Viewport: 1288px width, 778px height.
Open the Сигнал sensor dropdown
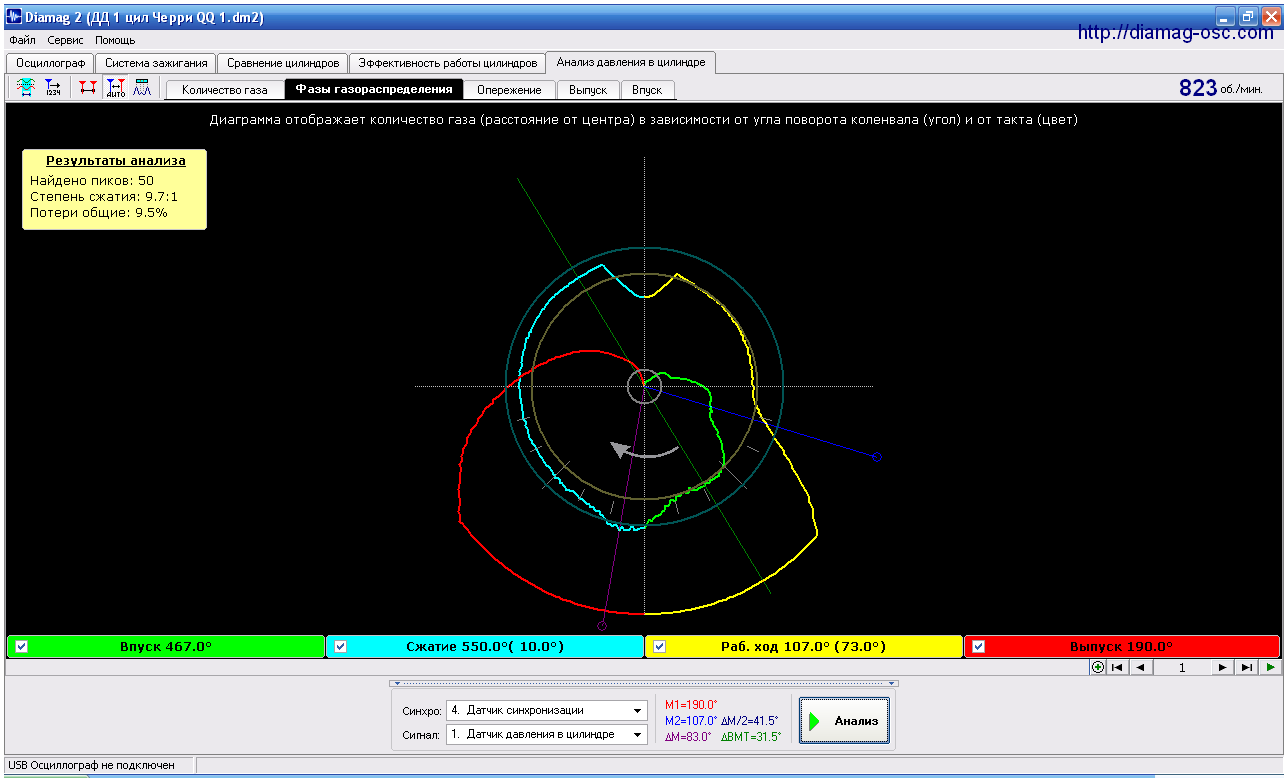coord(637,735)
